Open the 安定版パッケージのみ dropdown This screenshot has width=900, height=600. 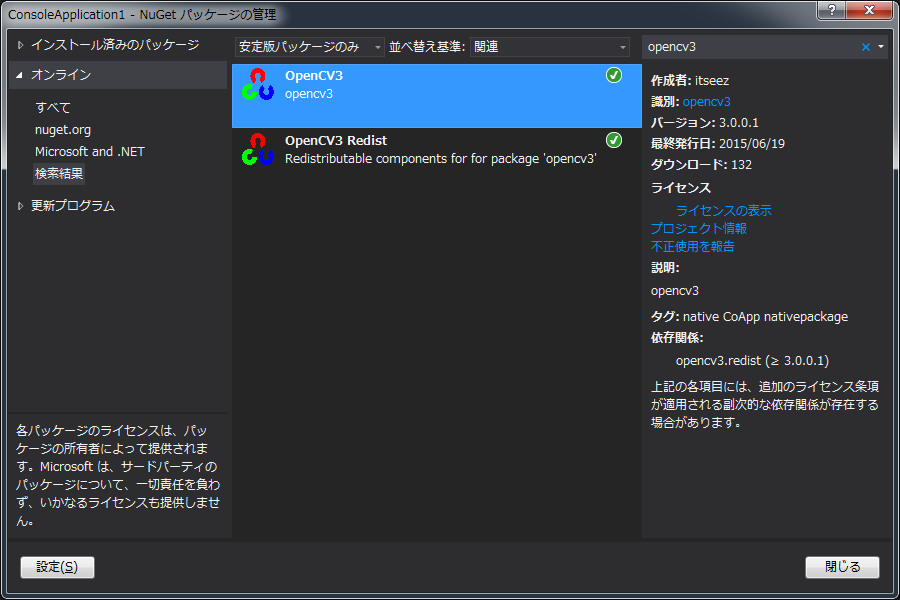[x=309, y=47]
